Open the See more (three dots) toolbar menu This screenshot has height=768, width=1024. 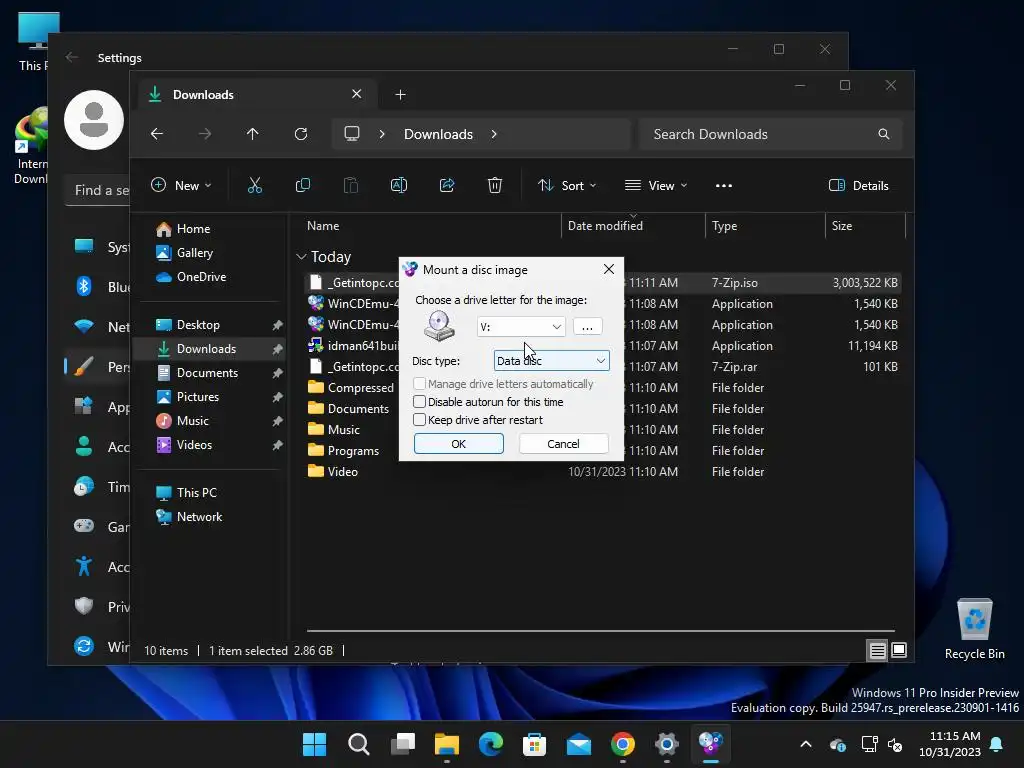(724, 185)
